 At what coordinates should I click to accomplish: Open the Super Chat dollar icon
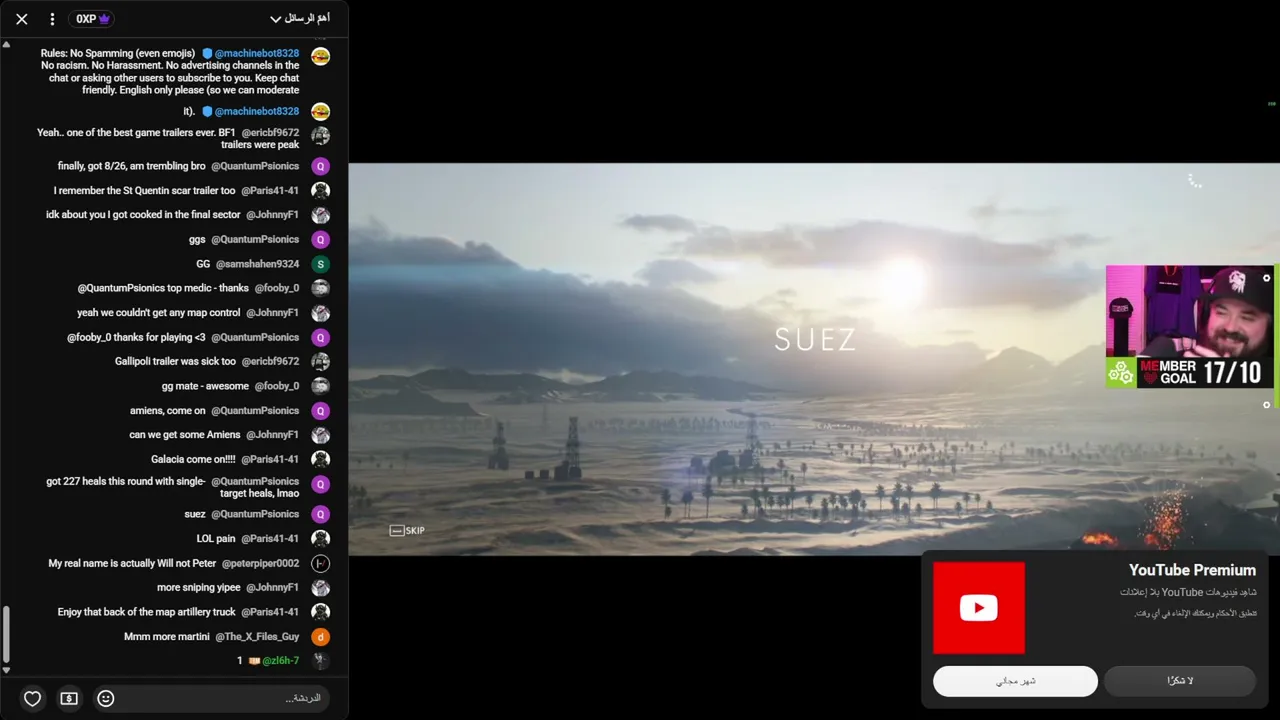(x=69, y=698)
